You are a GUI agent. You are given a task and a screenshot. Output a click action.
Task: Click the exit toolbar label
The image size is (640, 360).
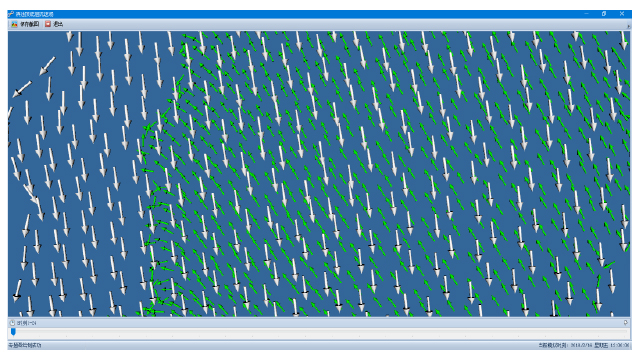pos(58,24)
